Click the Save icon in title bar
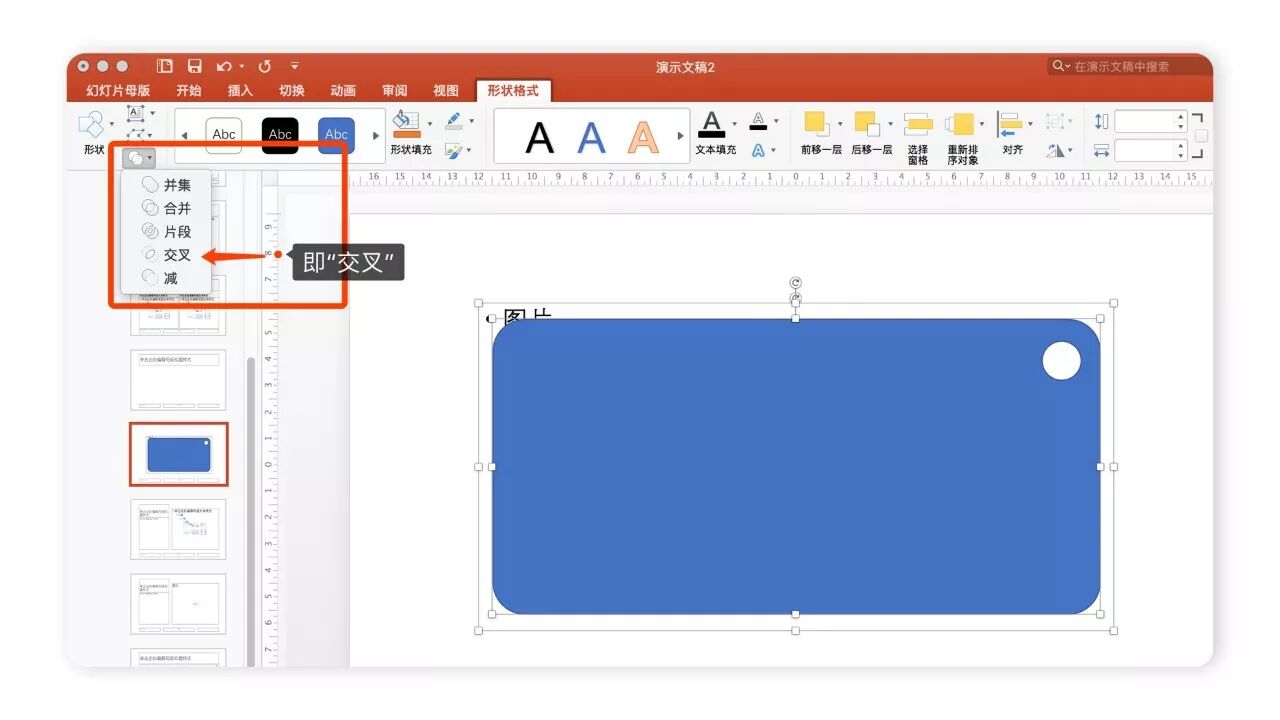1280x720 pixels. tap(195, 66)
